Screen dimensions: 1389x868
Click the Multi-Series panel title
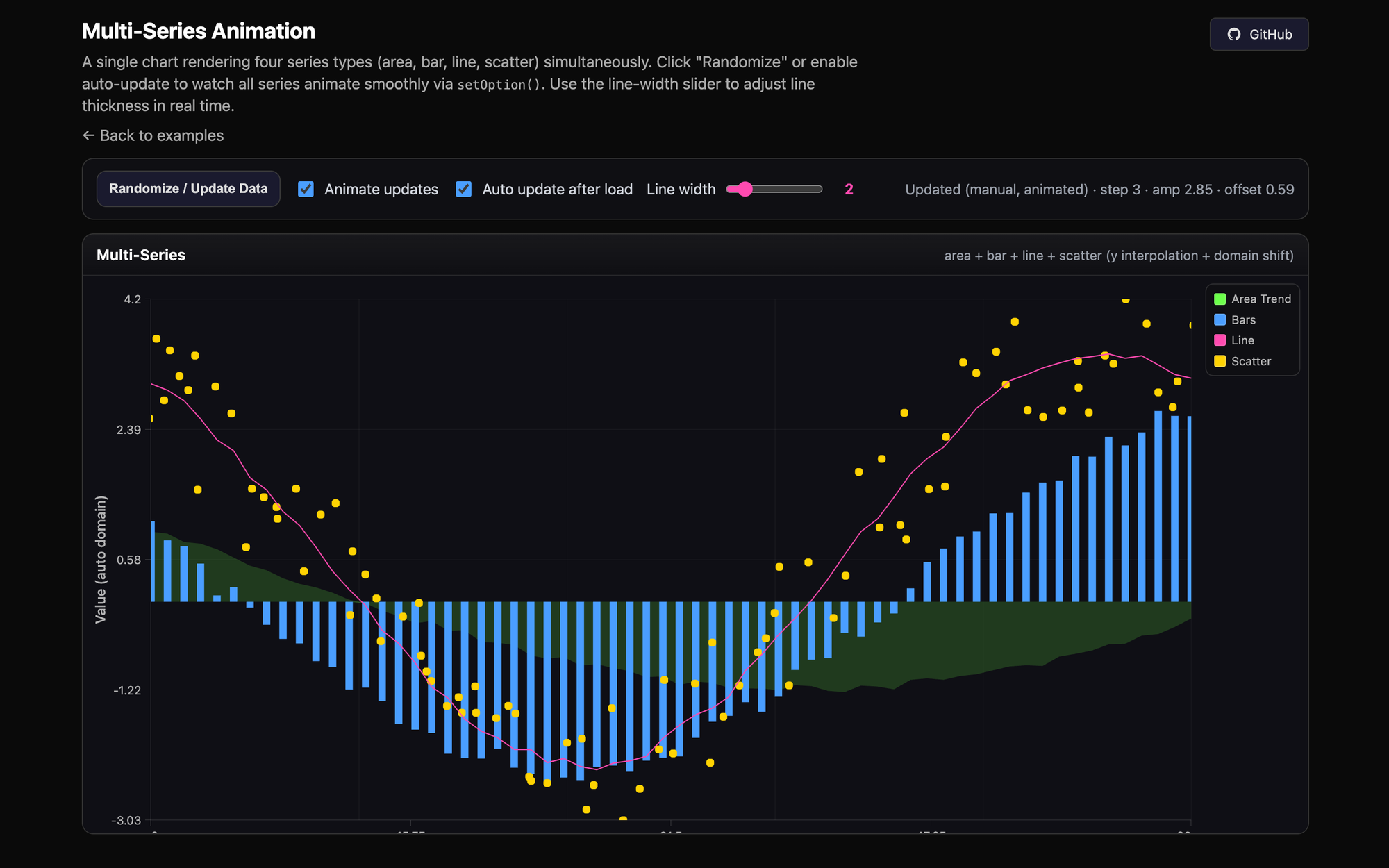[x=141, y=255]
